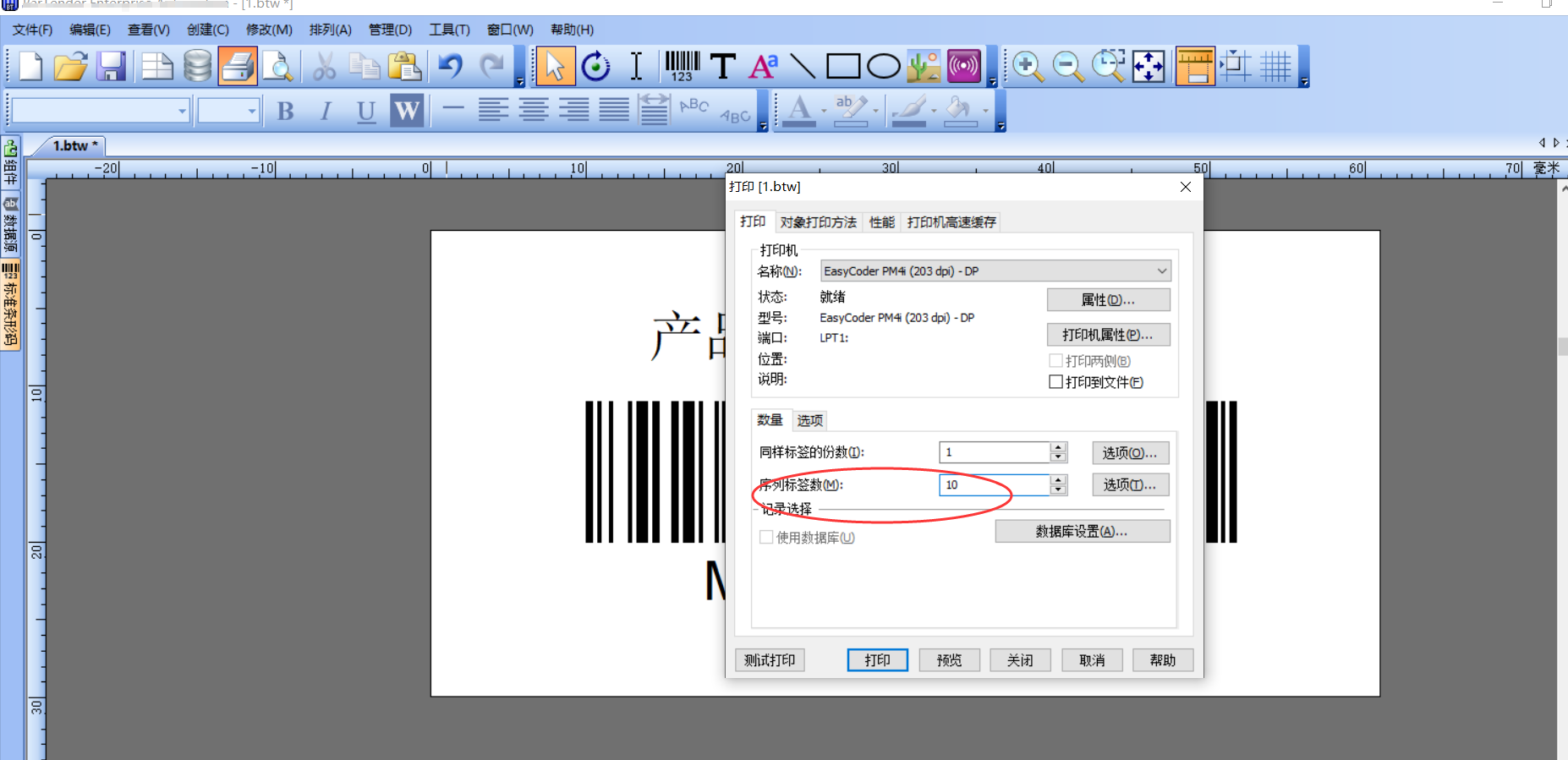Expand text highlight color dropdown arrow
This screenshot has height=760, width=1568.
pos(875,111)
